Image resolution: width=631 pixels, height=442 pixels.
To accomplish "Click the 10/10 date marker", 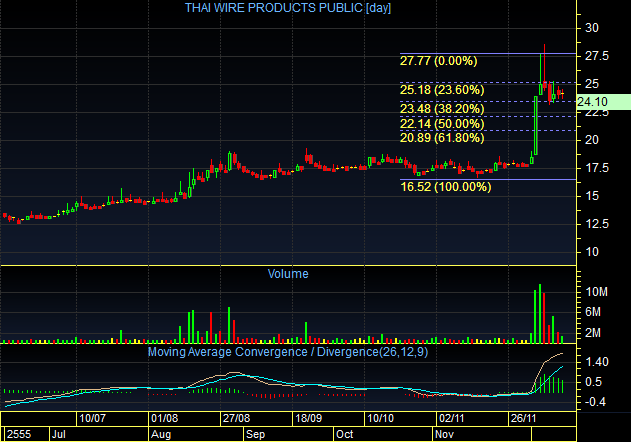I will point(381,418).
